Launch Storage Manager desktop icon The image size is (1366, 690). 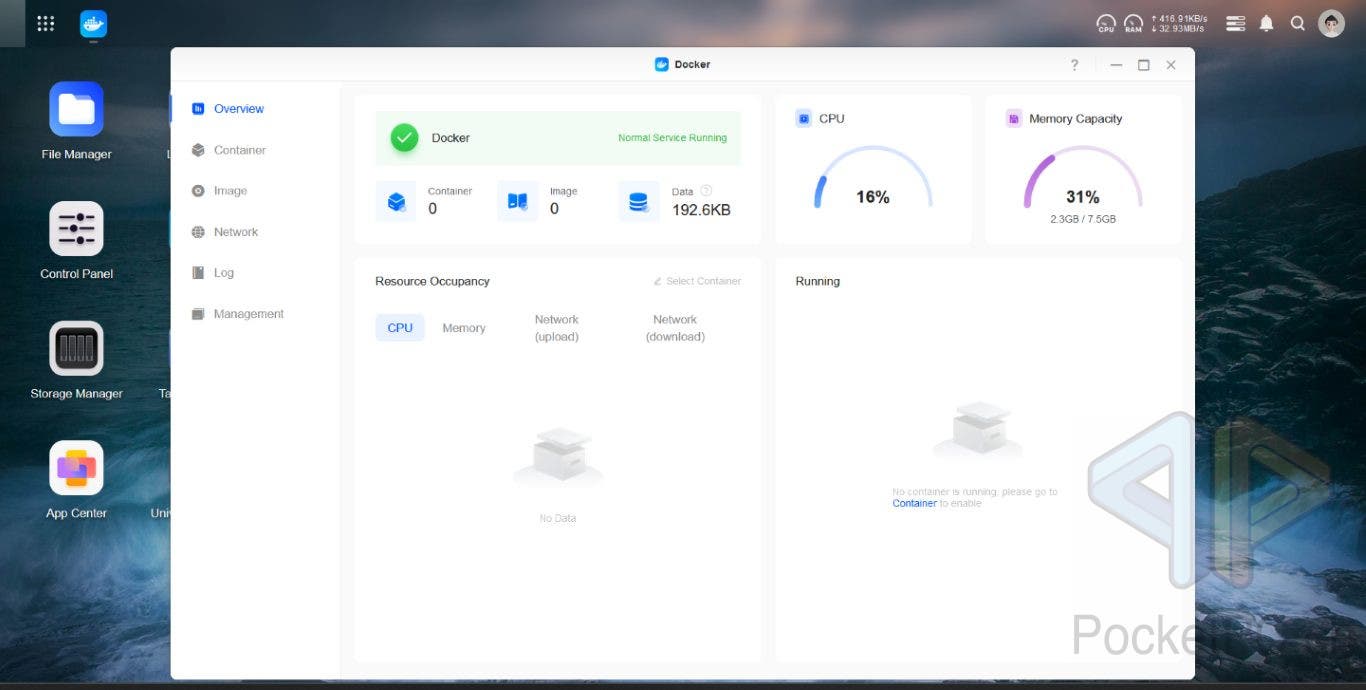pos(76,349)
